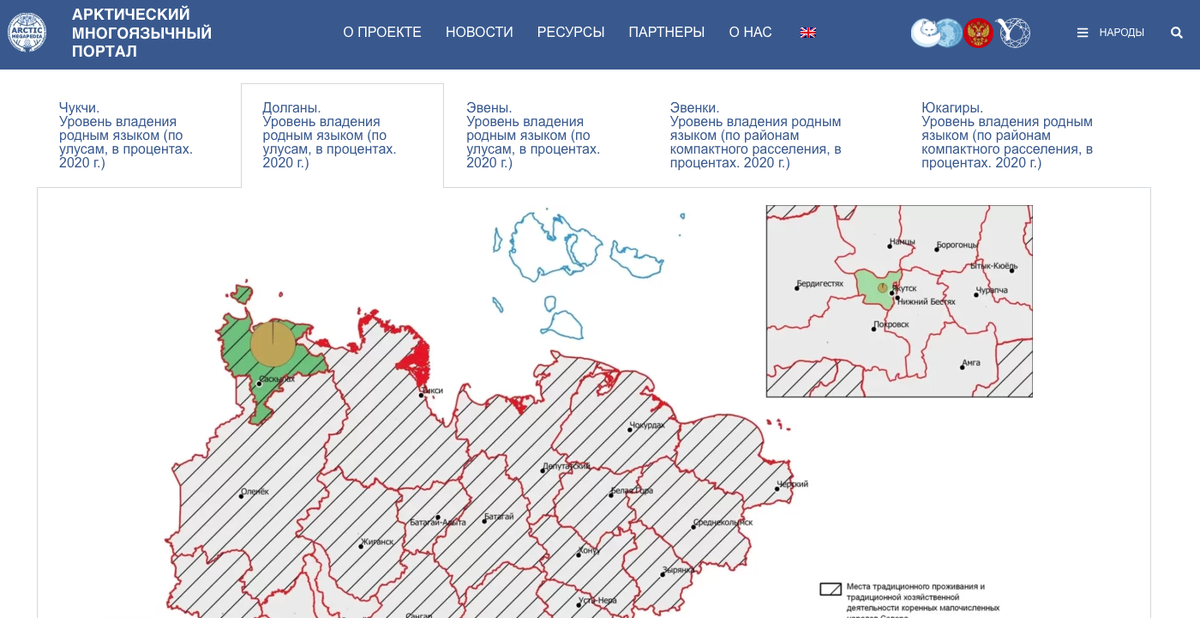
Task: Click the Чурапча label in inset map
Action: [992, 290]
